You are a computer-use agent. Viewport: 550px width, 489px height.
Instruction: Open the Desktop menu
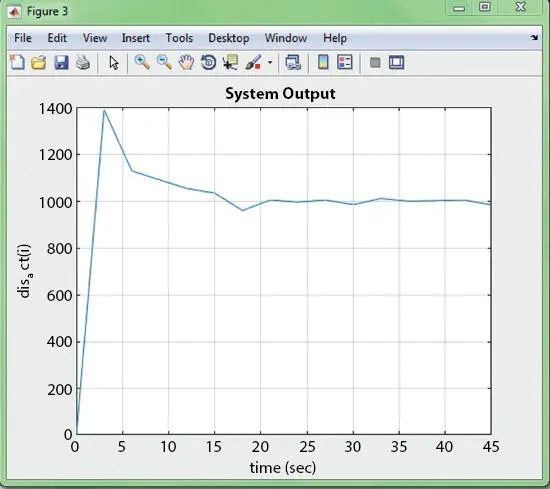[229, 38]
